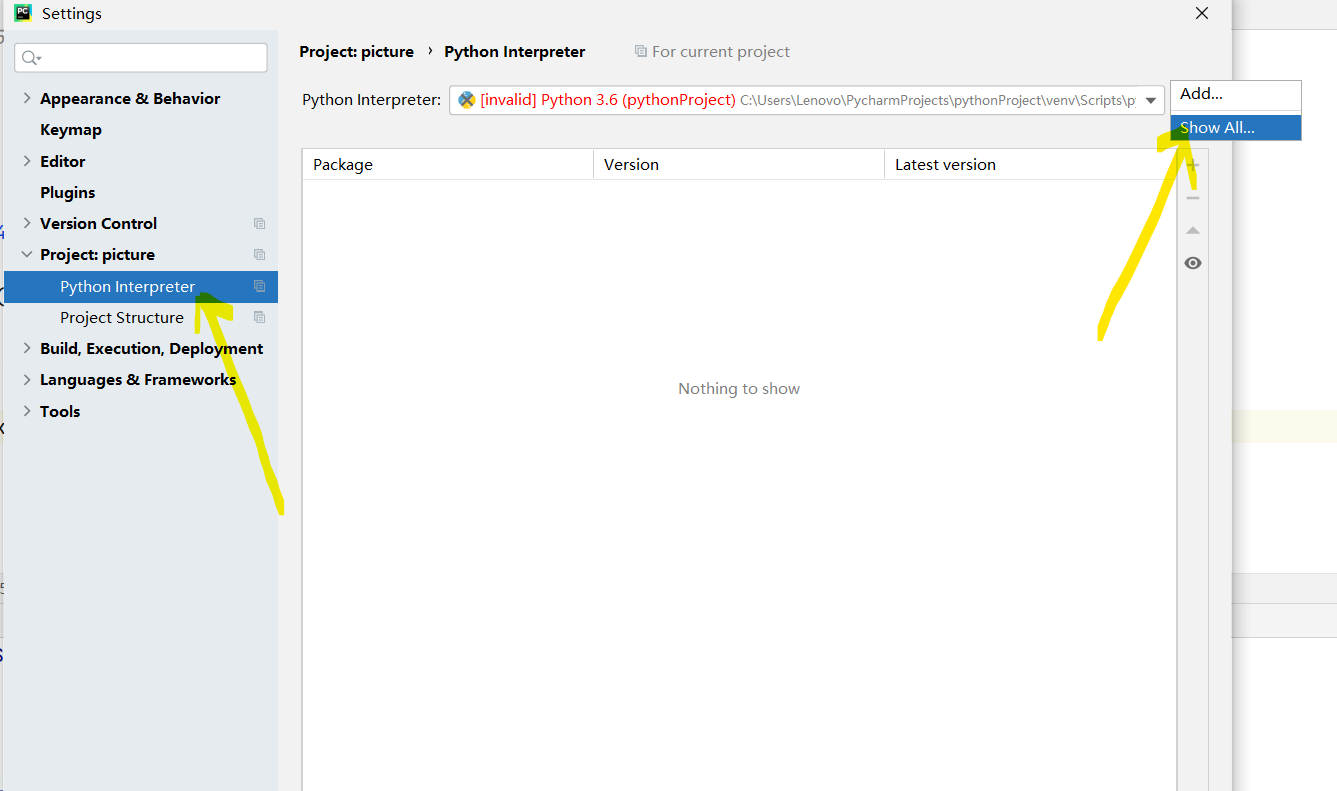Click the Latest version column header
1337x791 pixels.
[x=1030, y=164]
